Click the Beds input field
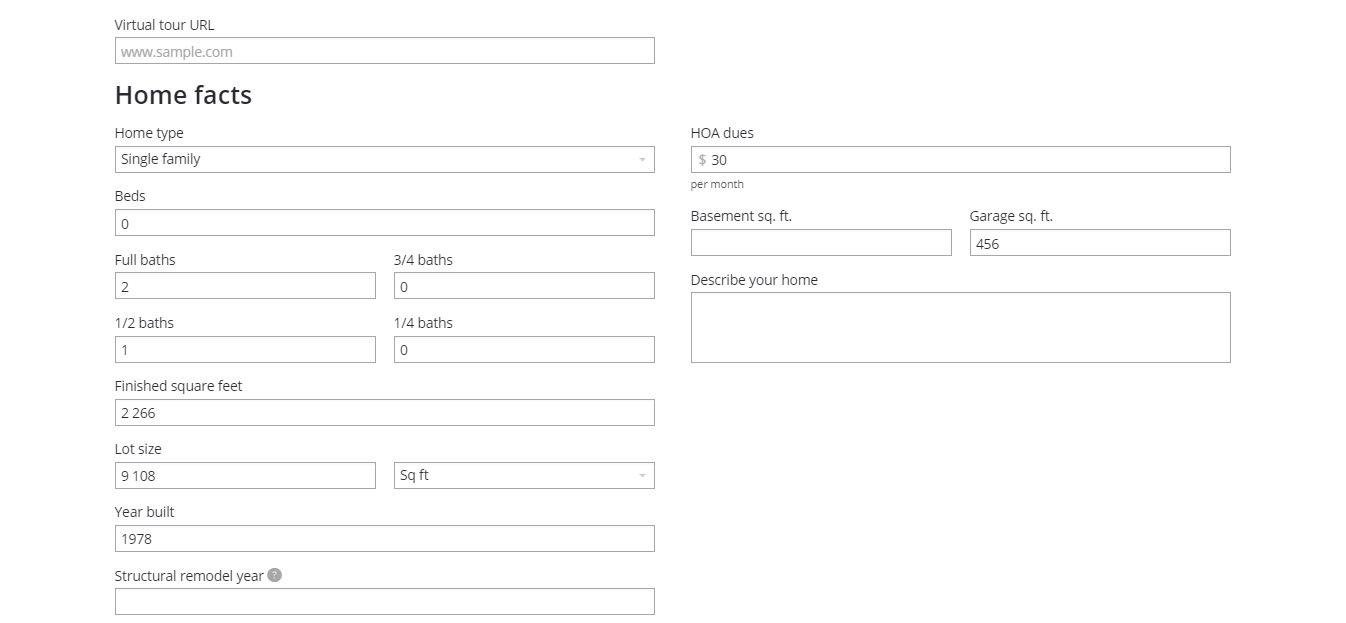The height and width of the screenshot is (623, 1346). pyautogui.click(x=385, y=223)
